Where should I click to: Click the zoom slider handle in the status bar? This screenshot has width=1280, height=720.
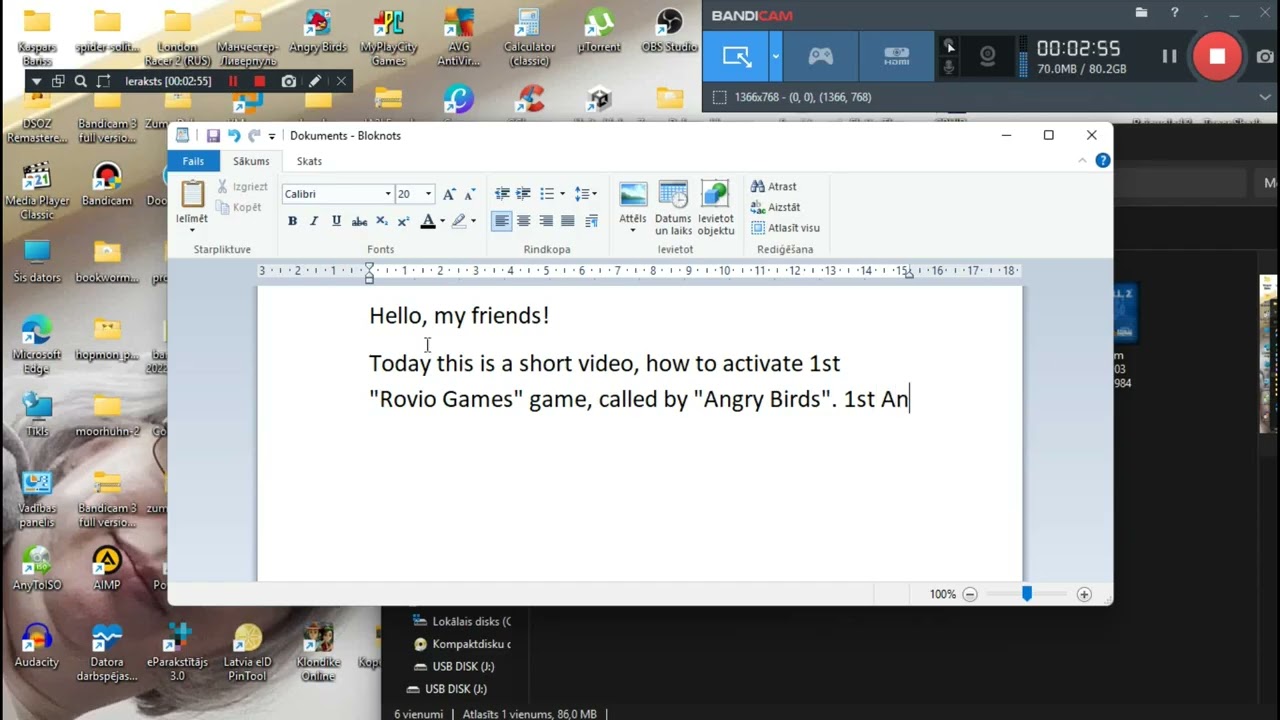pyautogui.click(x=1026, y=594)
